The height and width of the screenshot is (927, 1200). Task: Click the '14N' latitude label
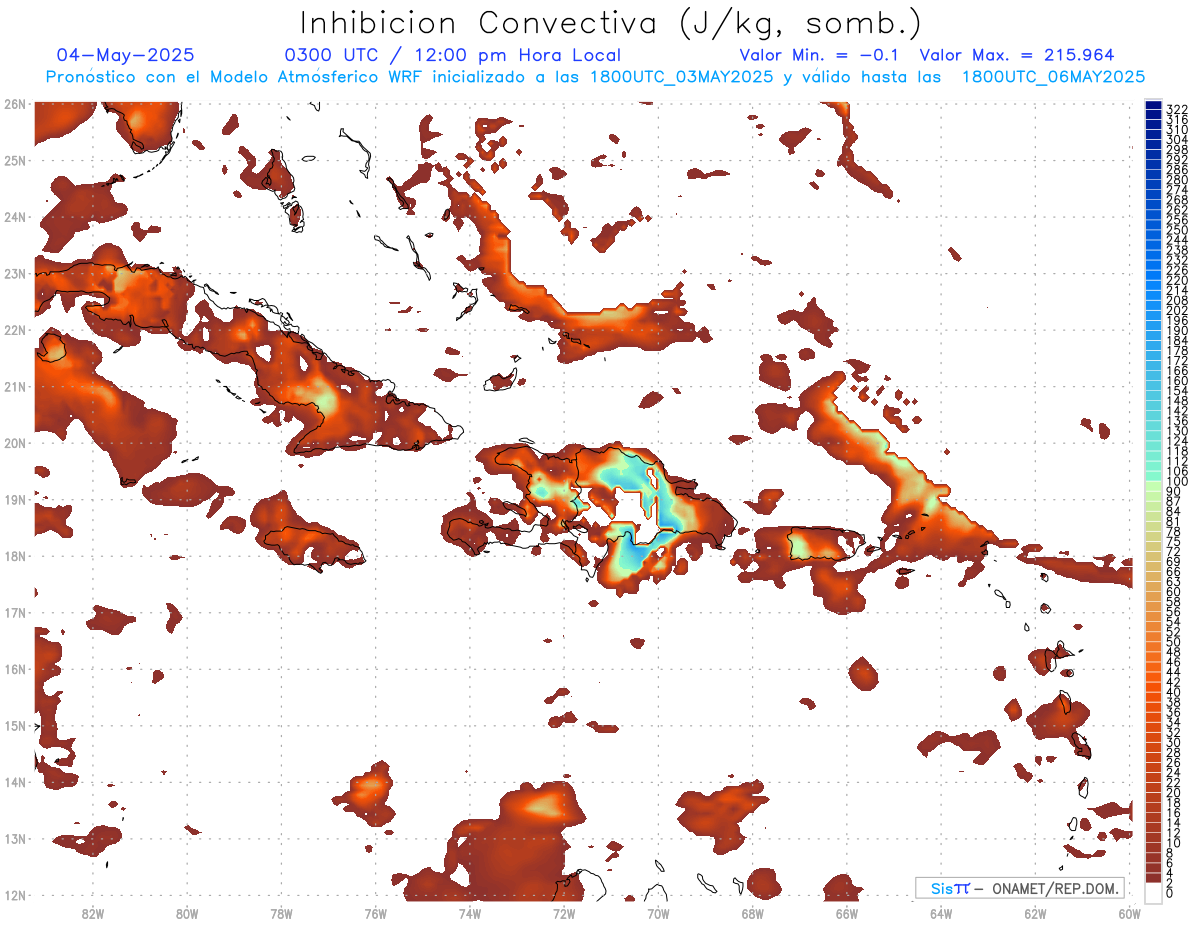(x=15, y=782)
